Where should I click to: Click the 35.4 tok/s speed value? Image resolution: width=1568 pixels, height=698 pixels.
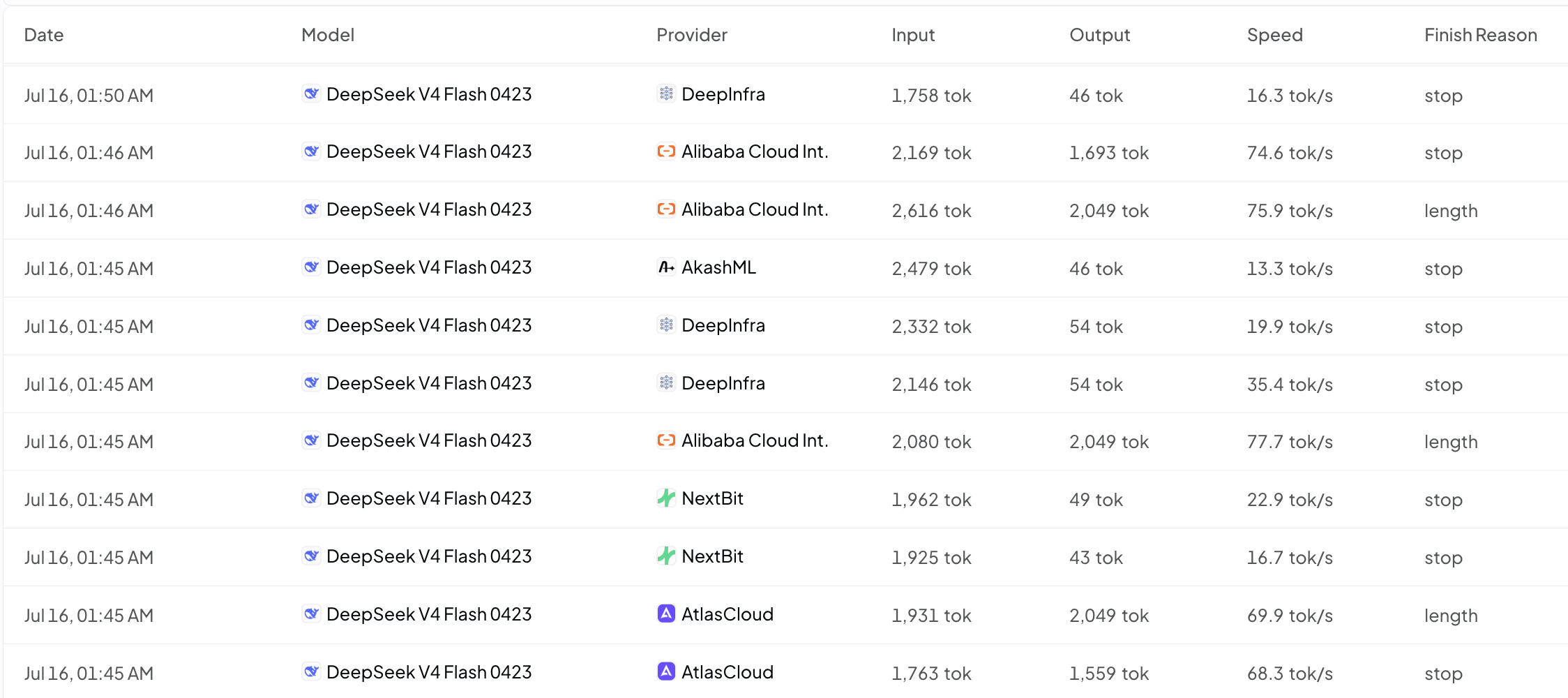[x=1290, y=385]
